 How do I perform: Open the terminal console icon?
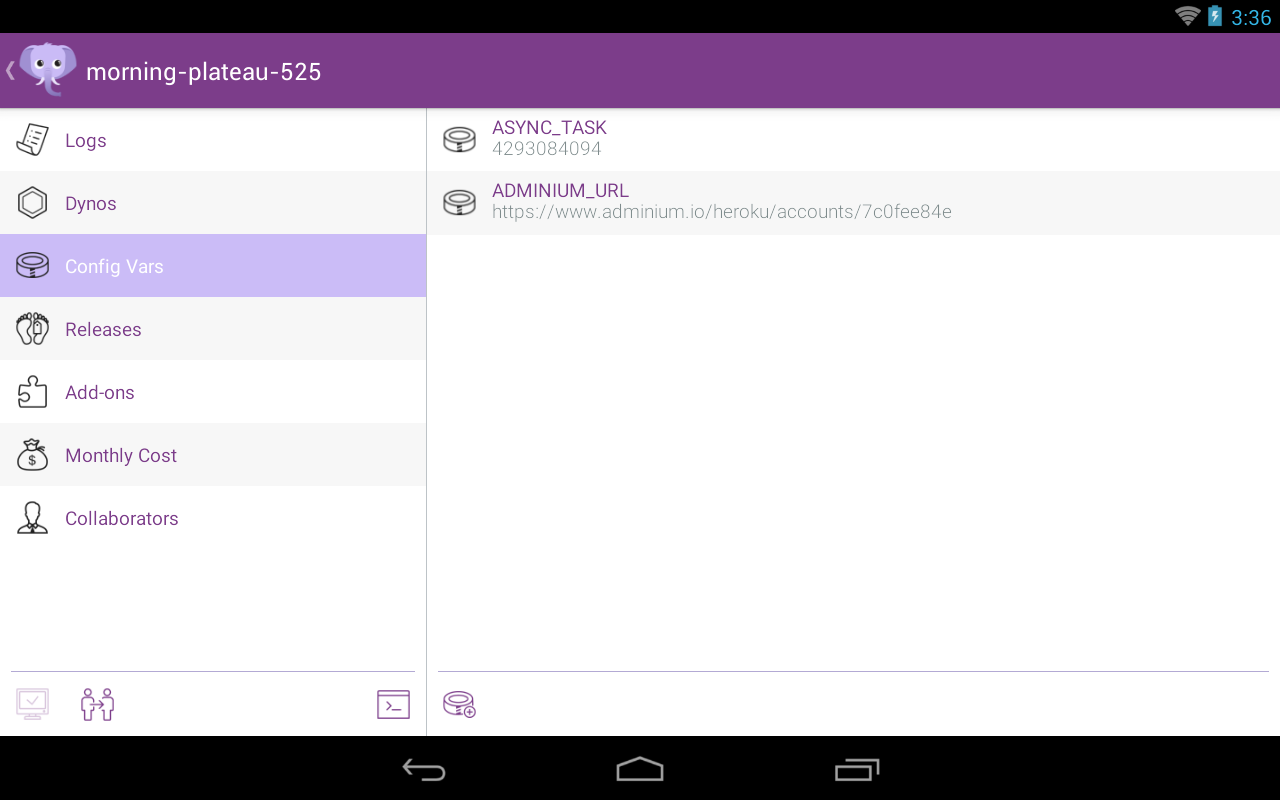point(393,704)
